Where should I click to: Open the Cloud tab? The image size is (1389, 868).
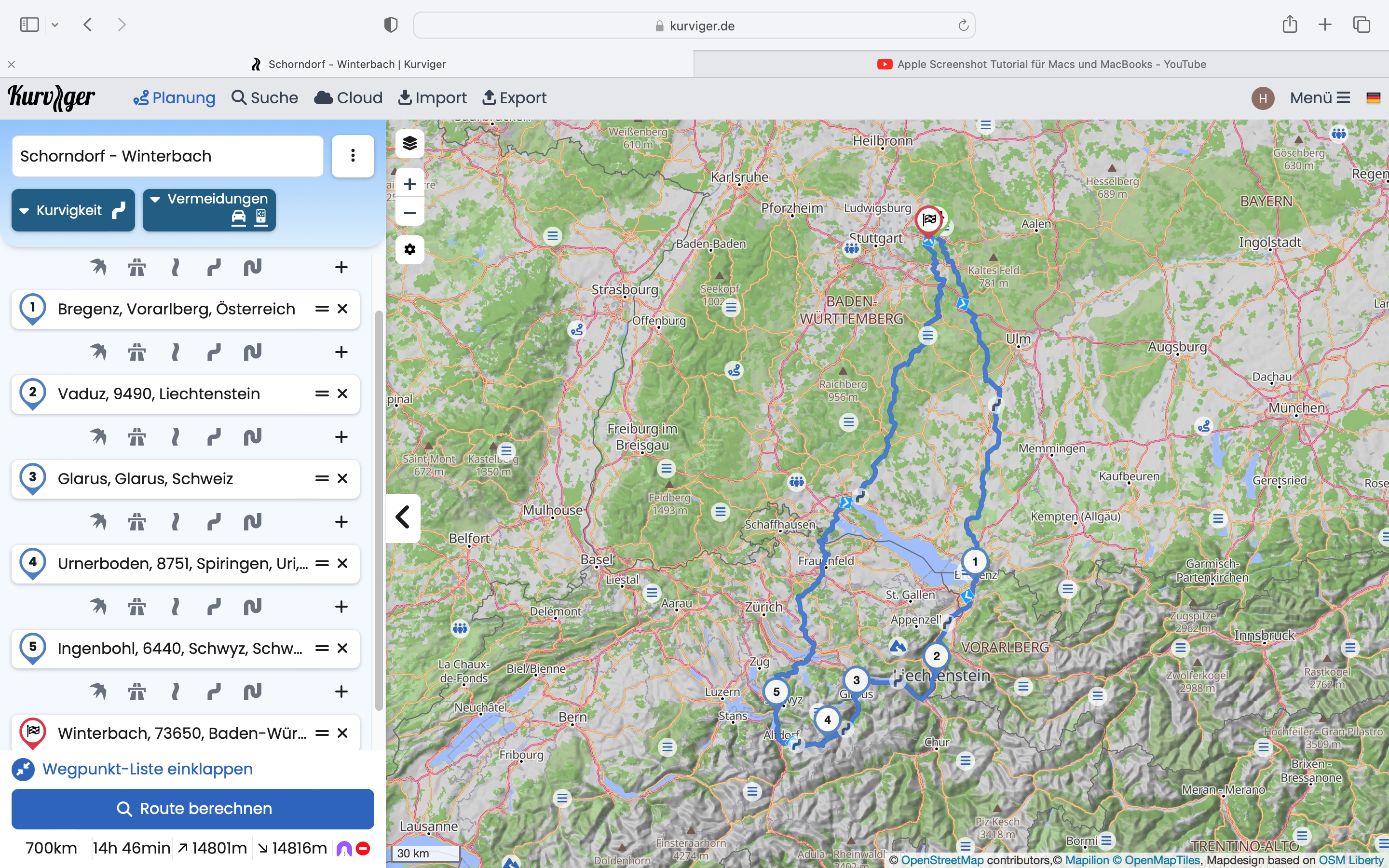(348, 98)
